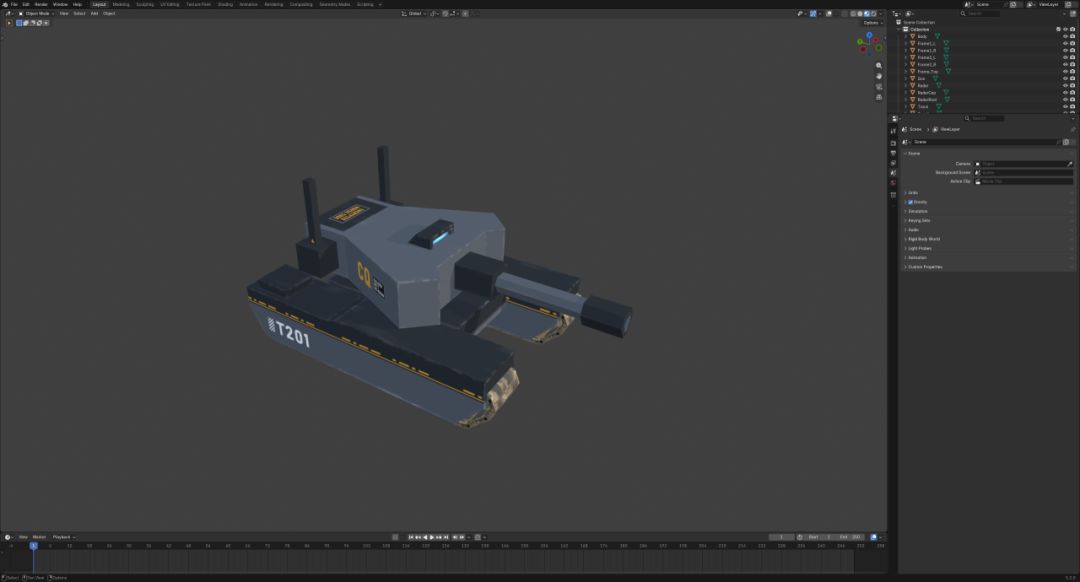
Task: Click the eyedropper next to Camera field
Action: 1070,164
